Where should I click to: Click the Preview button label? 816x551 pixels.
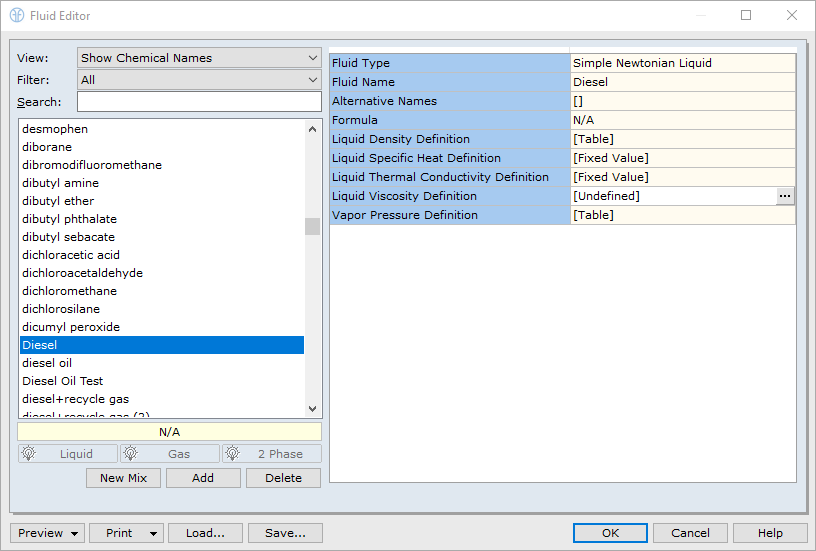point(40,533)
